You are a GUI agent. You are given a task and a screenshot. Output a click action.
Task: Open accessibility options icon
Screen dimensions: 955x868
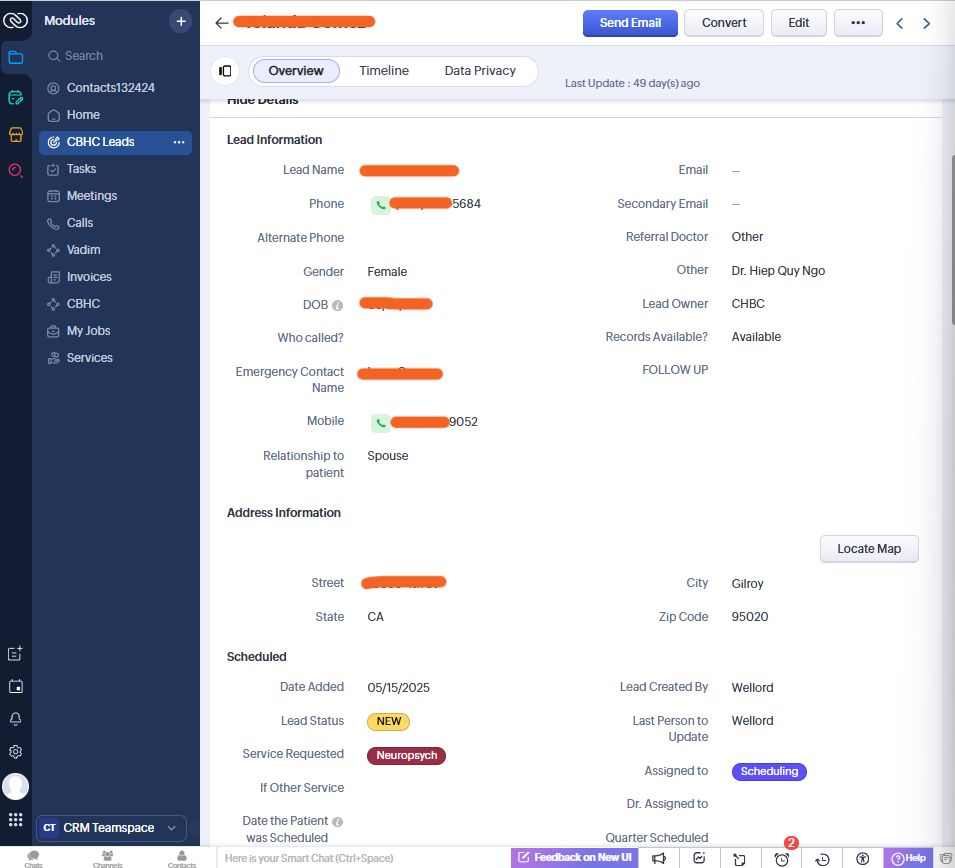(862, 859)
